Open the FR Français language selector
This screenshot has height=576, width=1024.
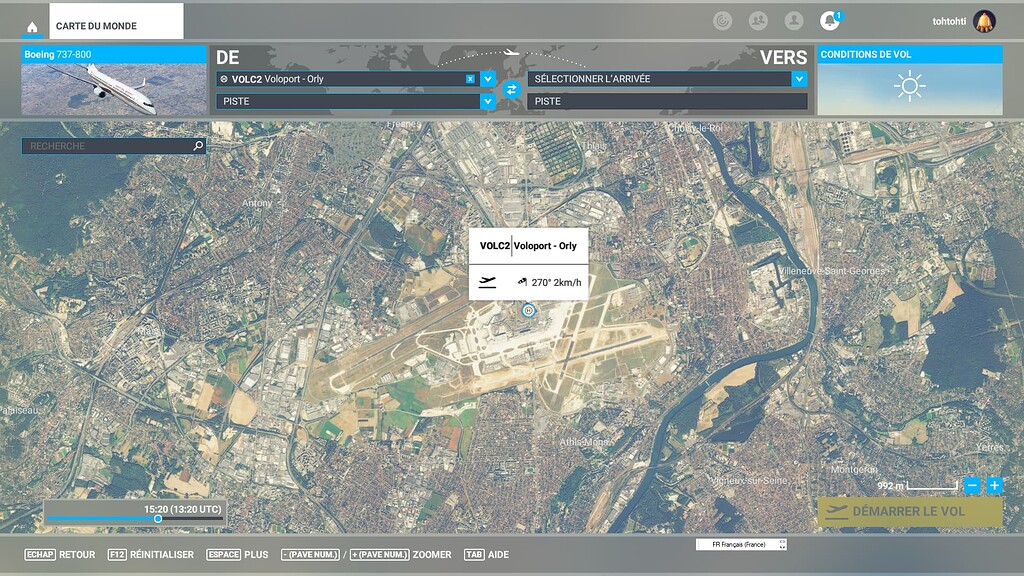pyautogui.click(x=741, y=544)
